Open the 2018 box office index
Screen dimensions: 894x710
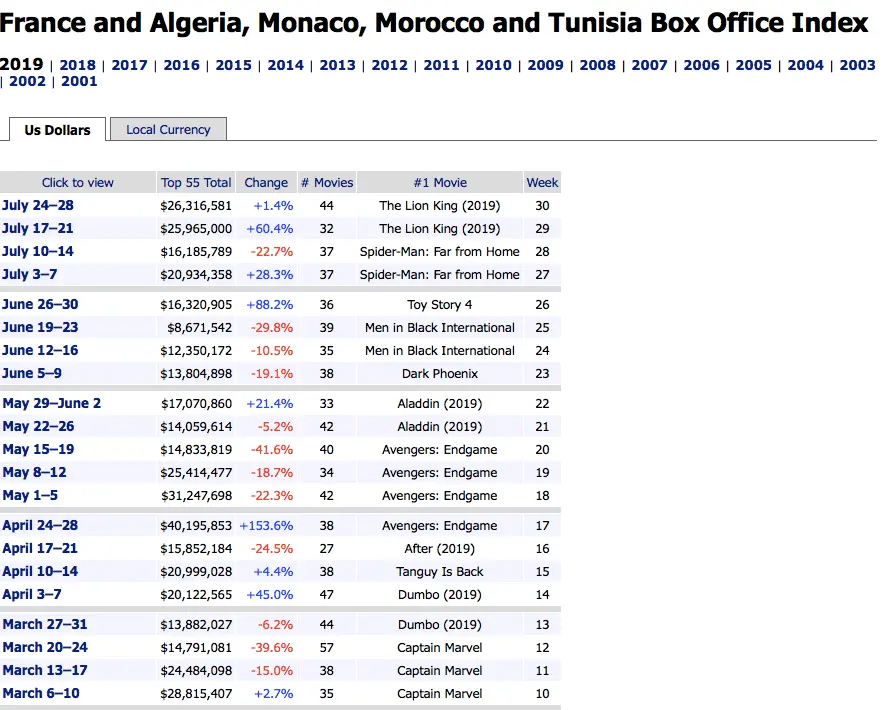click(78, 65)
